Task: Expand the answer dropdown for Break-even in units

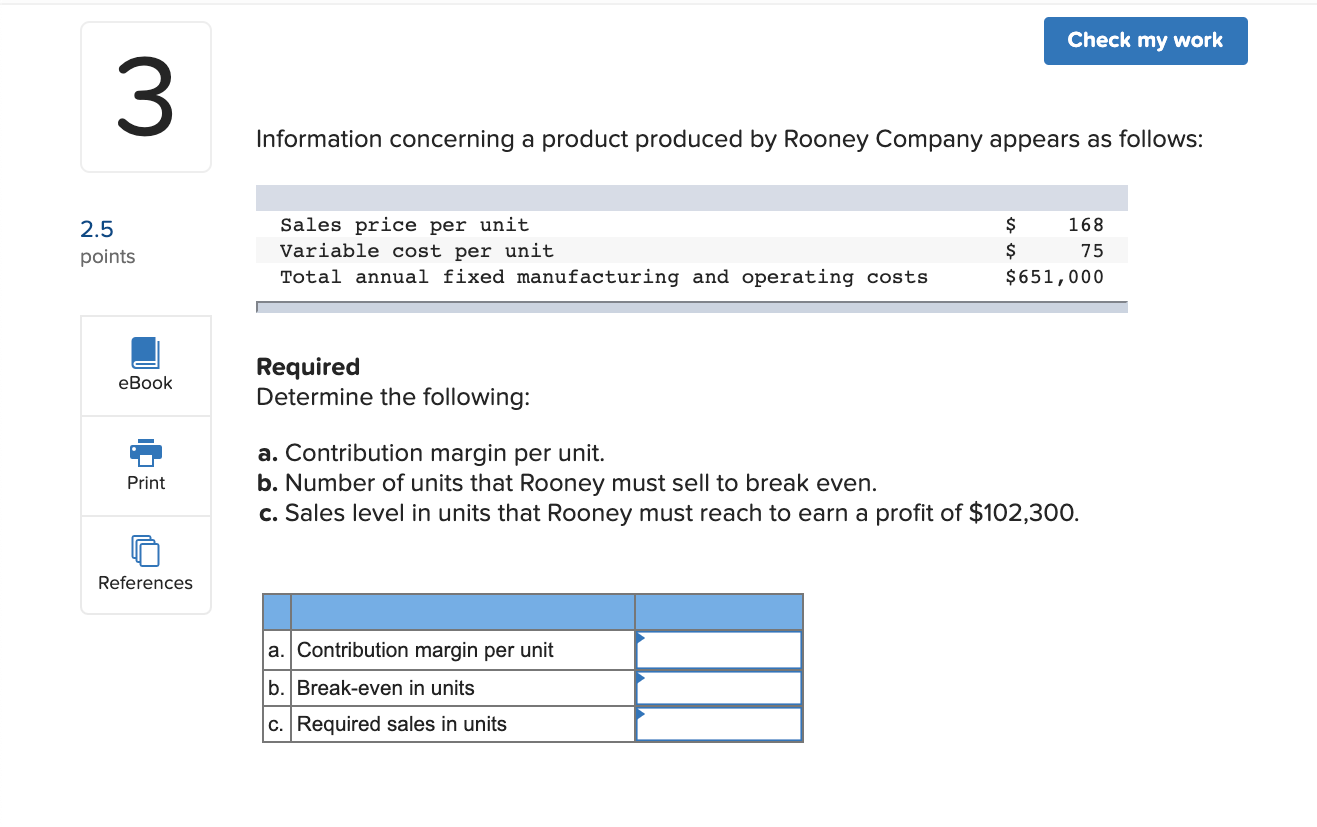Action: pos(641,678)
